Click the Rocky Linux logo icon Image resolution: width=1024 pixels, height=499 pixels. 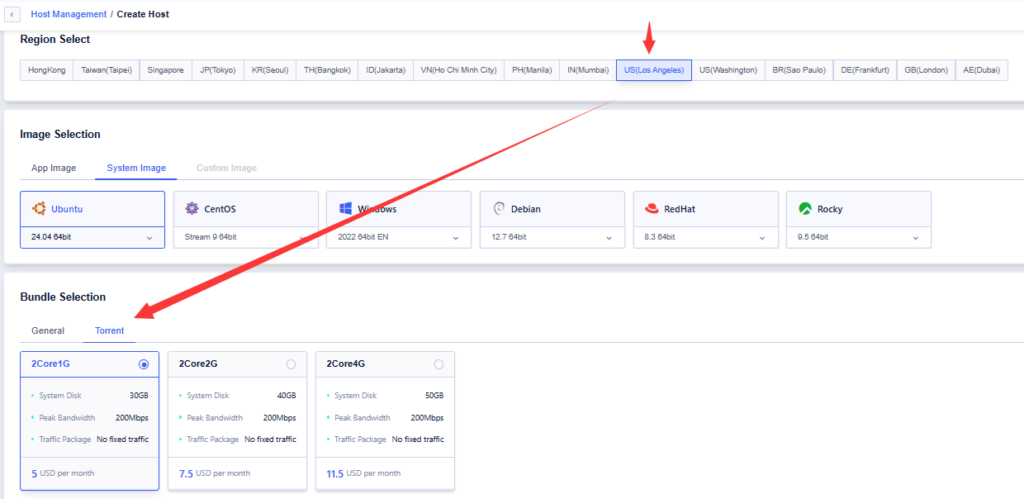tap(805, 209)
